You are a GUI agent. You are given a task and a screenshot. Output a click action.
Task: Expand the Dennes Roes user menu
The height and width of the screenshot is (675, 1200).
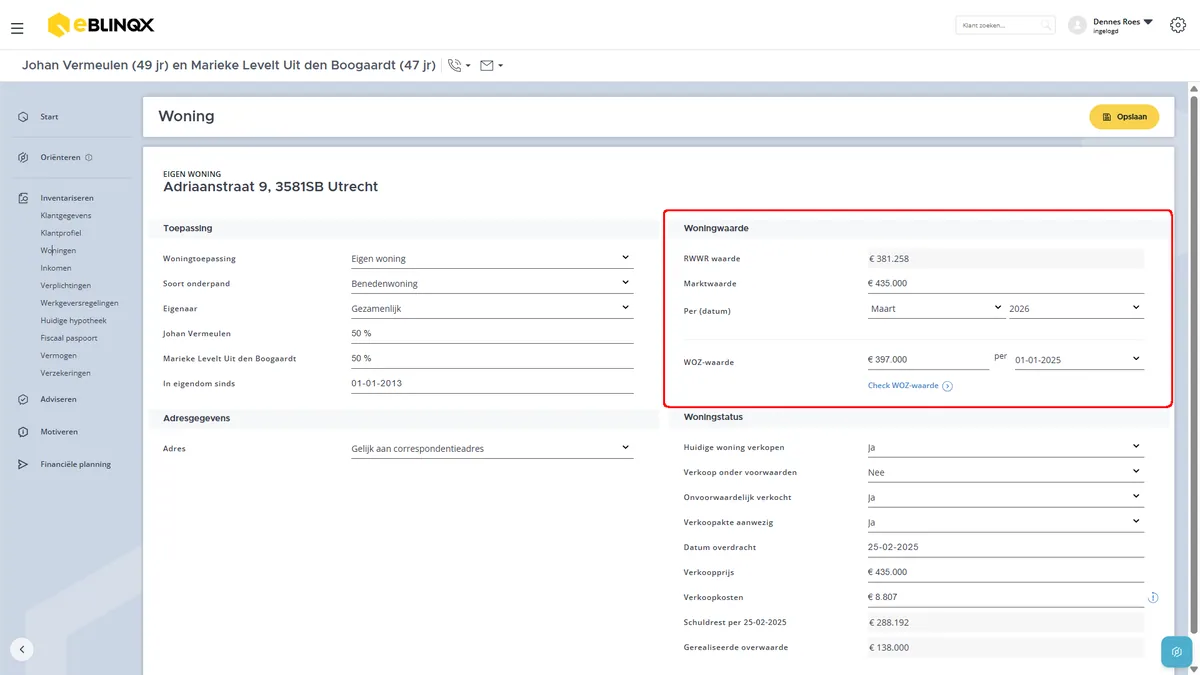pos(1147,21)
